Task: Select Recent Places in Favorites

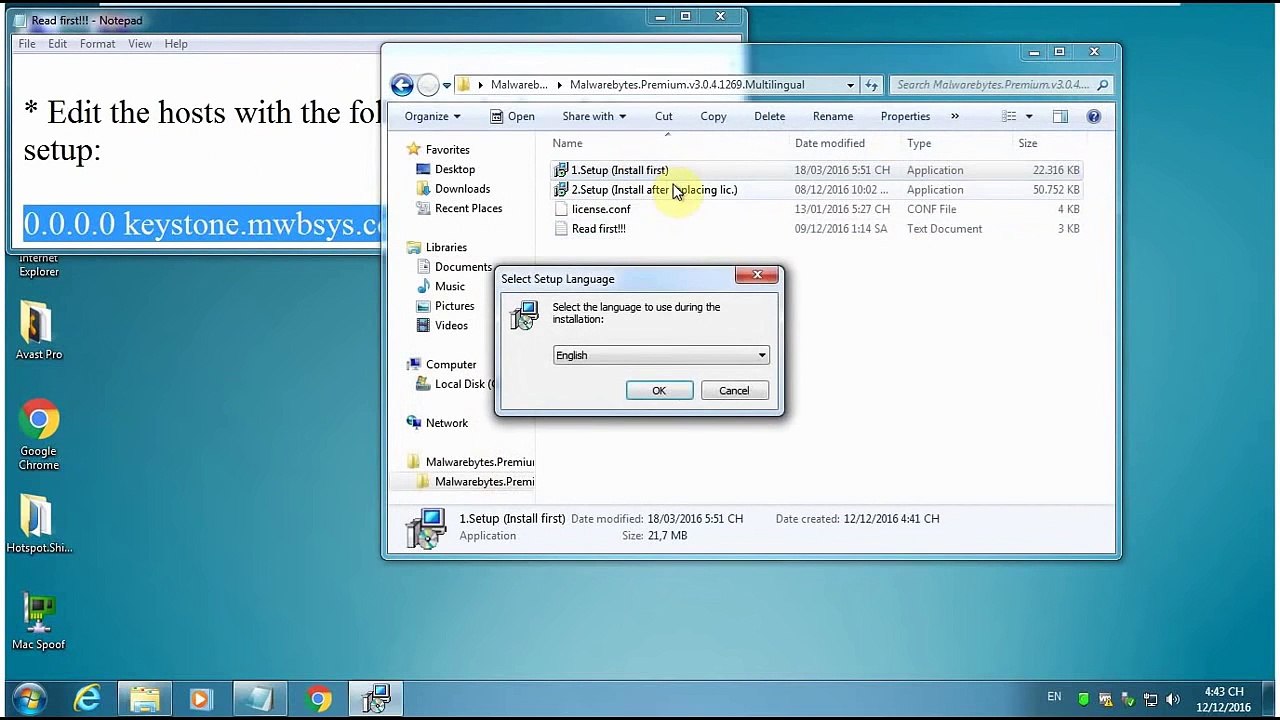Action: pyautogui.click(x=459, y=208)
